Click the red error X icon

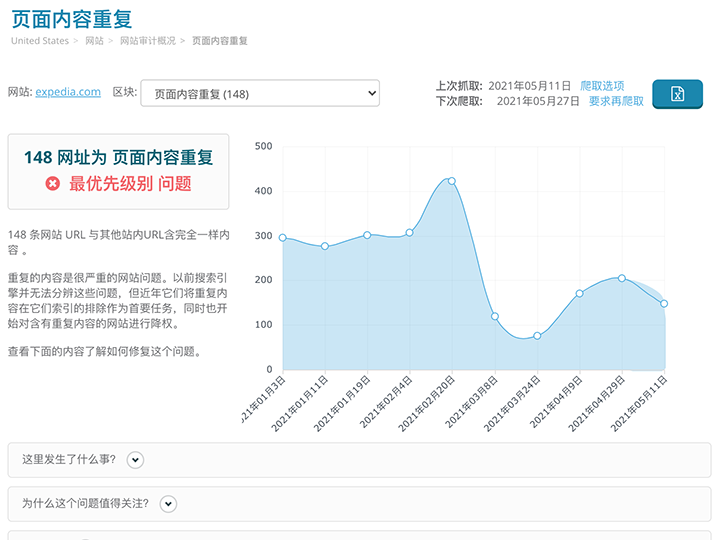(53, 184)
